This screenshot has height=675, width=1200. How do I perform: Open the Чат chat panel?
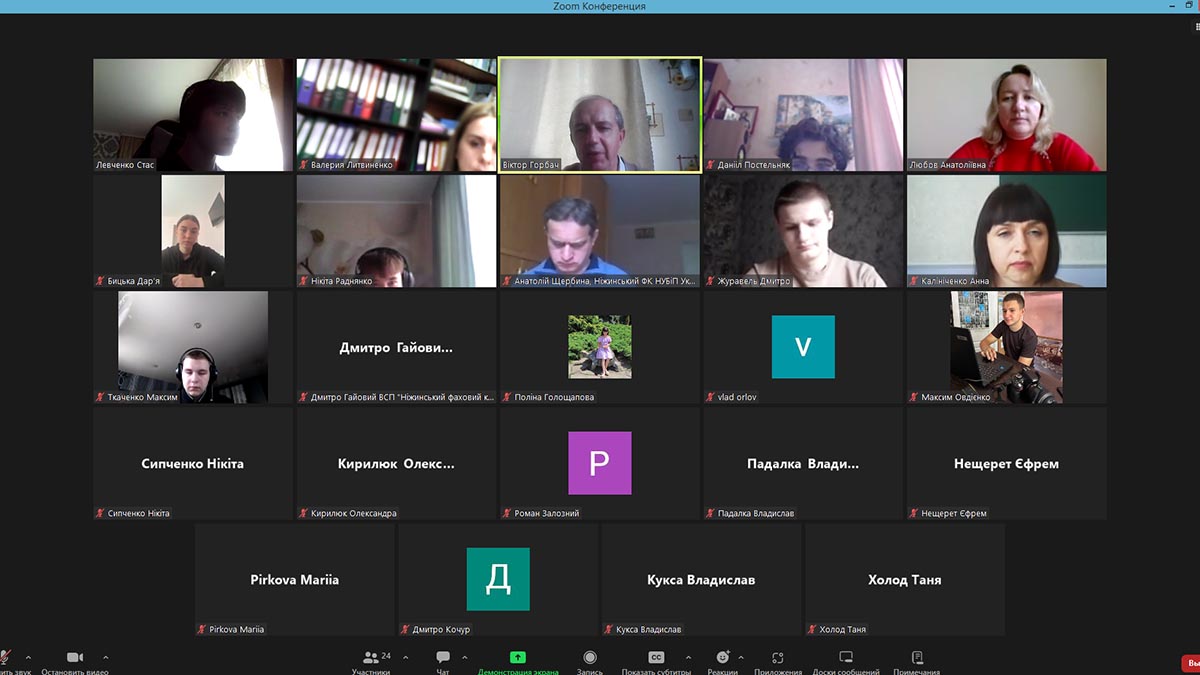point(442,657)
